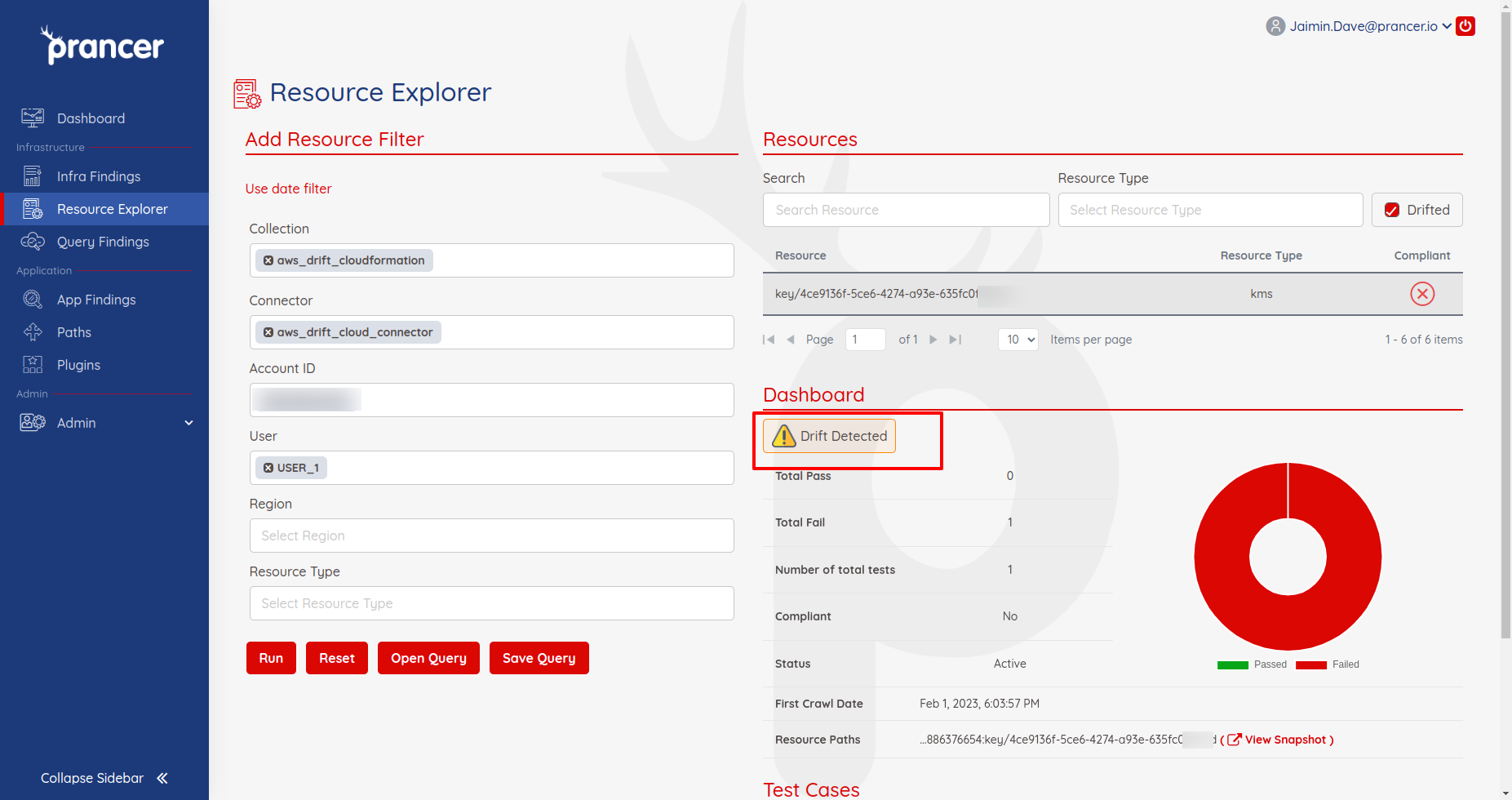This screenshot has width=1512, height=800.
Task: Click the Drift Detected button
Action: (x=829, y=436)
